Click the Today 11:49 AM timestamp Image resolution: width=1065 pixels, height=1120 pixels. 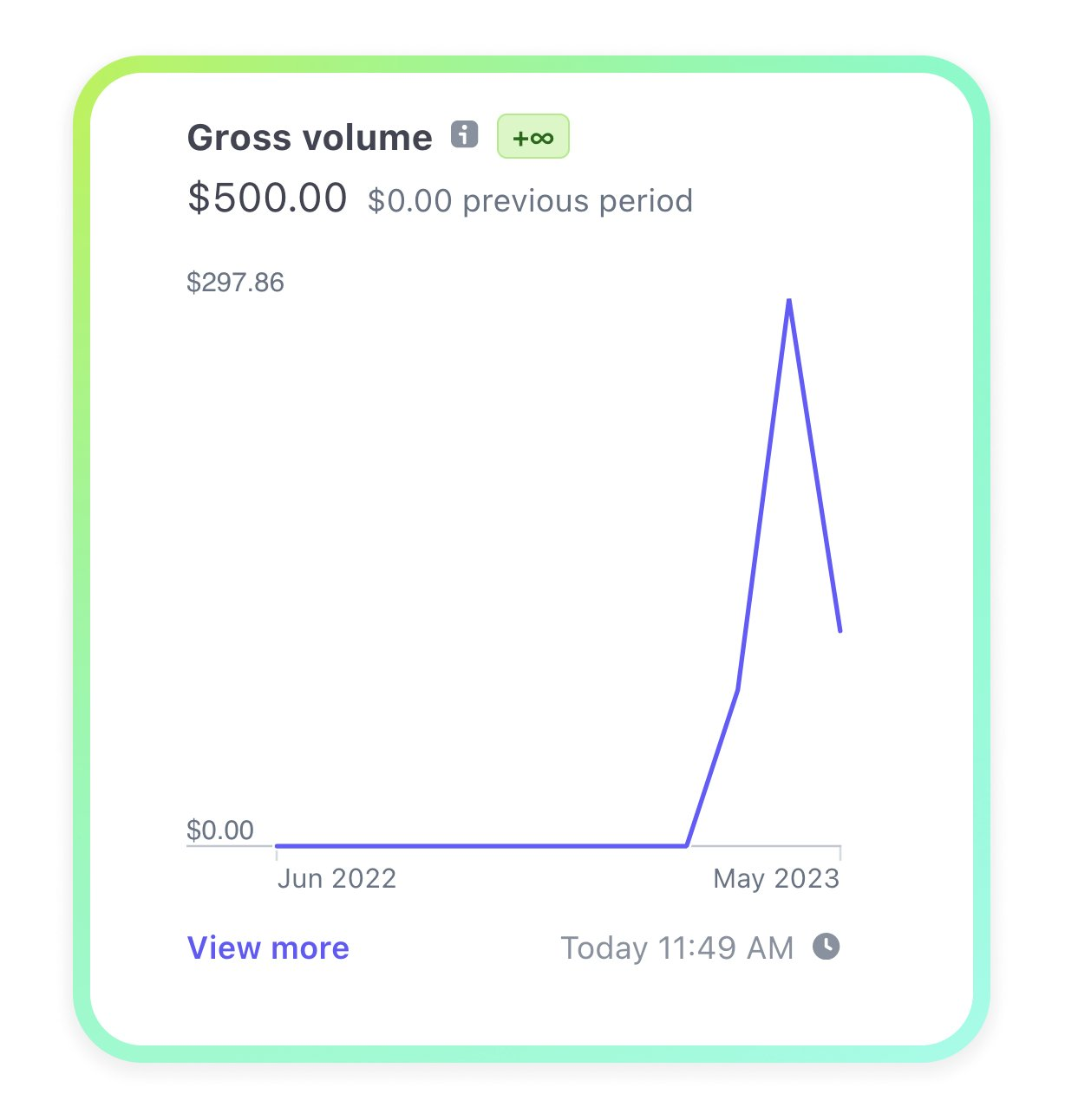click(676, 947)
